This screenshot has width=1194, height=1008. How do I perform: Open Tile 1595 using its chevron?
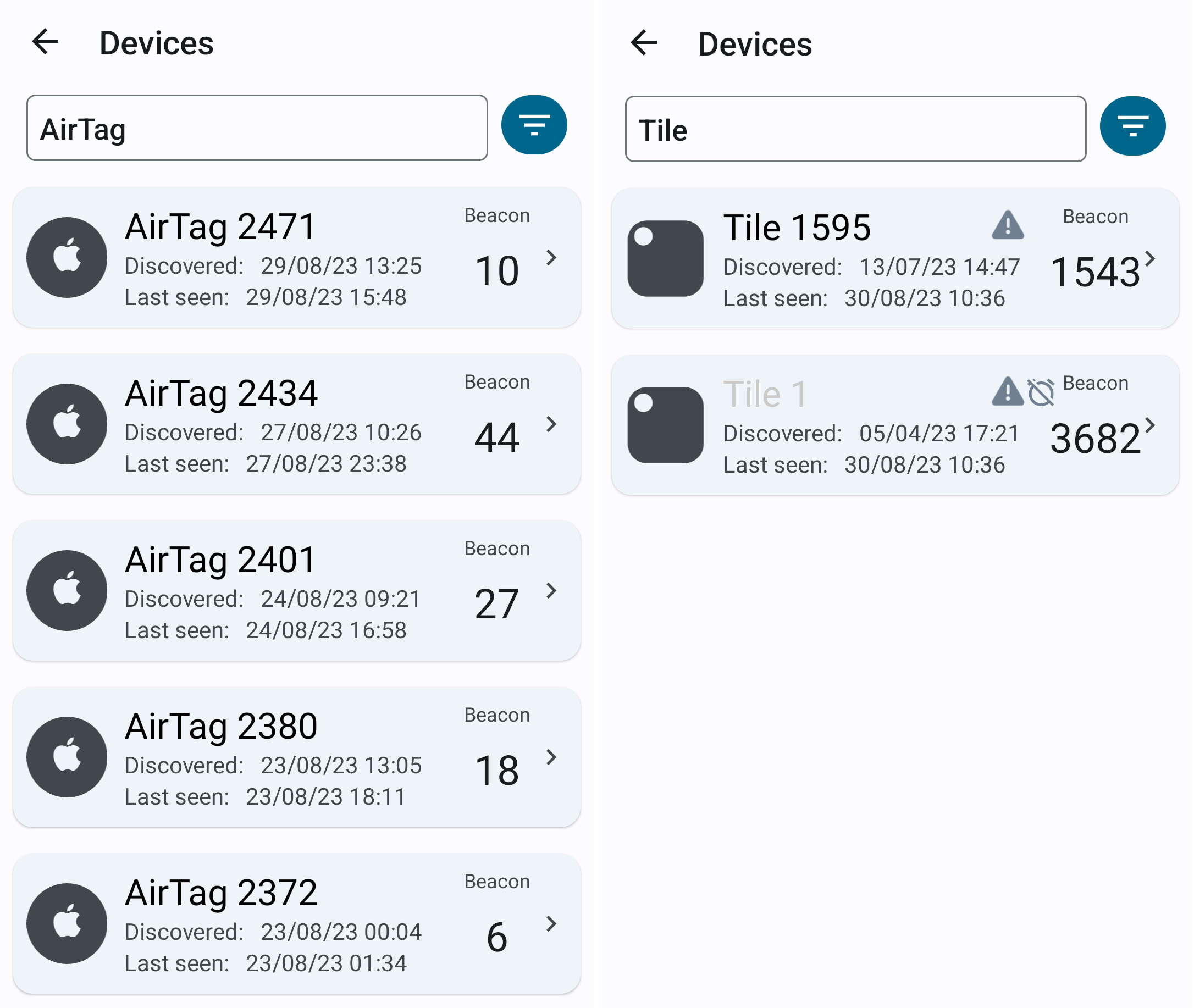(1150, 259)
